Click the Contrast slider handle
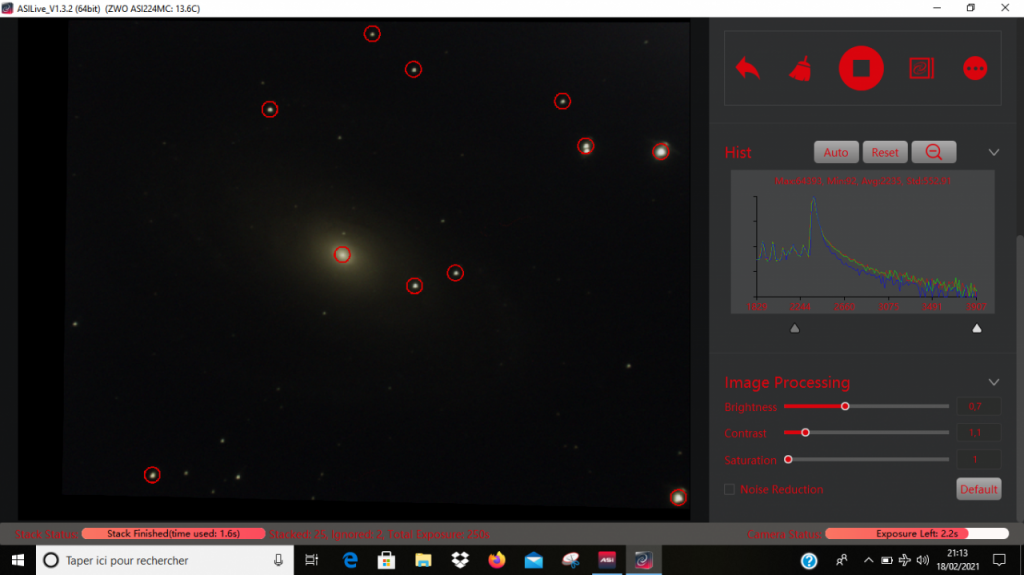This screenshot has height=575, width=1024. point(805,433)
